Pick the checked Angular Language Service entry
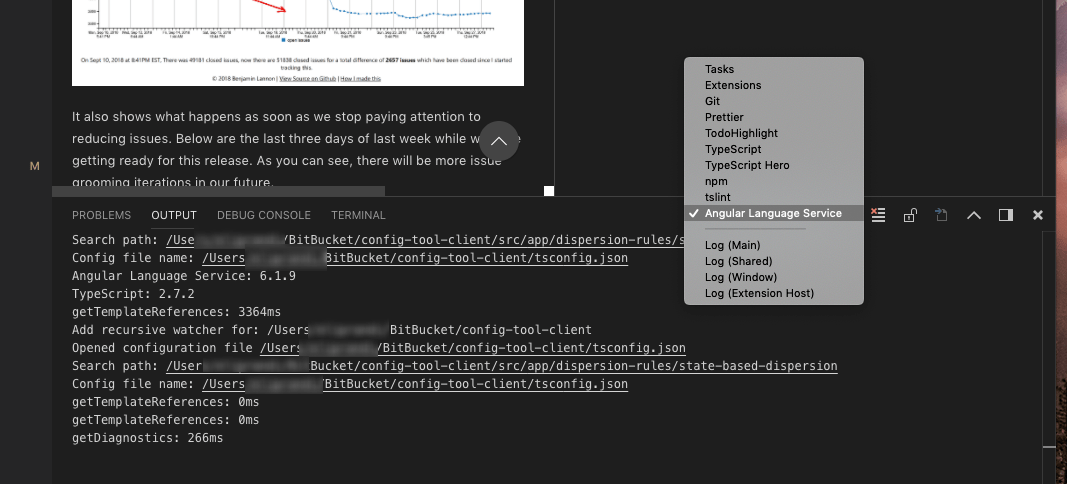 [x=774, y=213]
